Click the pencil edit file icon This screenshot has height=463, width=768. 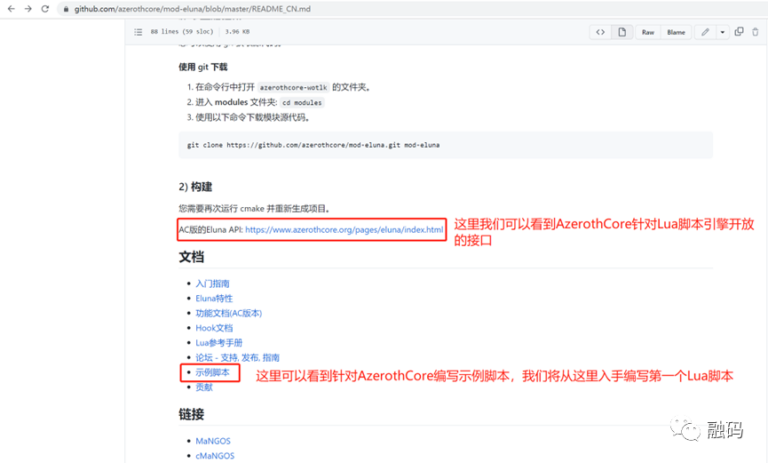(x=705, y=32)
